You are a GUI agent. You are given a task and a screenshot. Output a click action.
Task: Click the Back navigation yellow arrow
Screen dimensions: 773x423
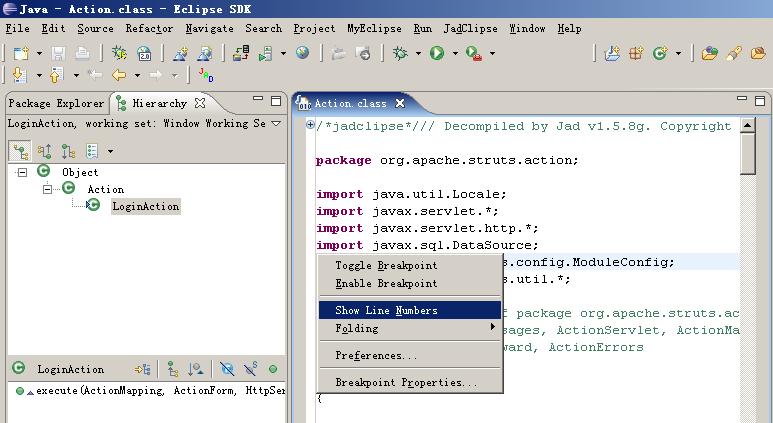coord(119,75)
